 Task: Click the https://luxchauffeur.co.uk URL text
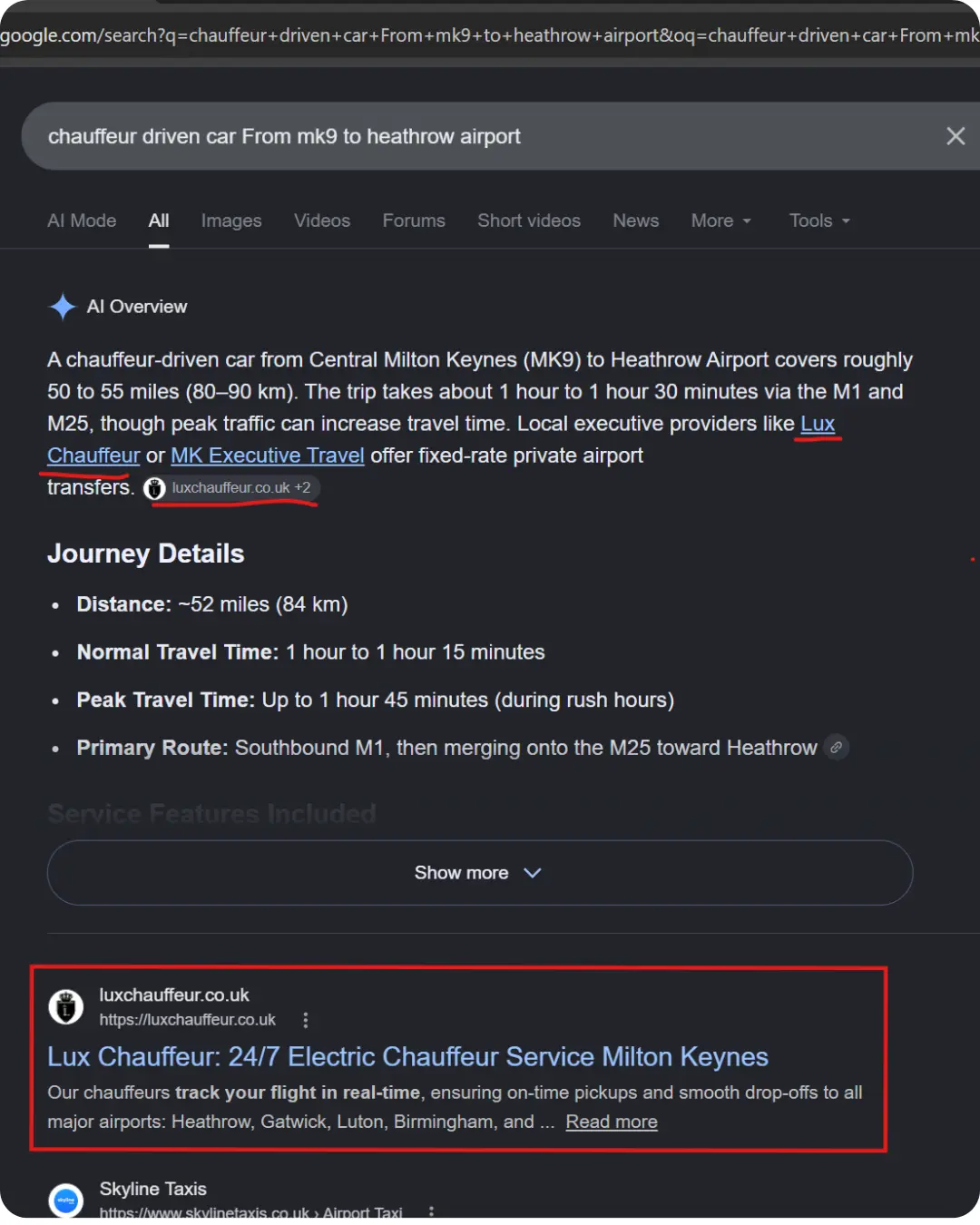coord(188,1020)
